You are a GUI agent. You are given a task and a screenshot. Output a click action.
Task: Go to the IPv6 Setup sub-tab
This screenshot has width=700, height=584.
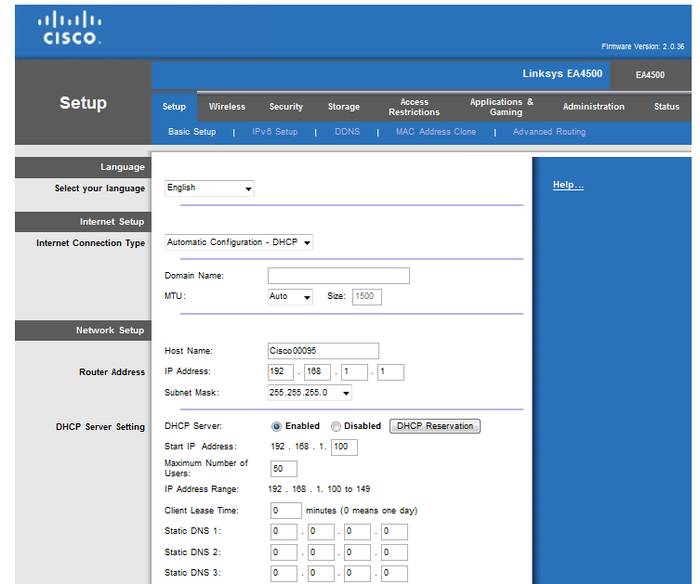275,132
